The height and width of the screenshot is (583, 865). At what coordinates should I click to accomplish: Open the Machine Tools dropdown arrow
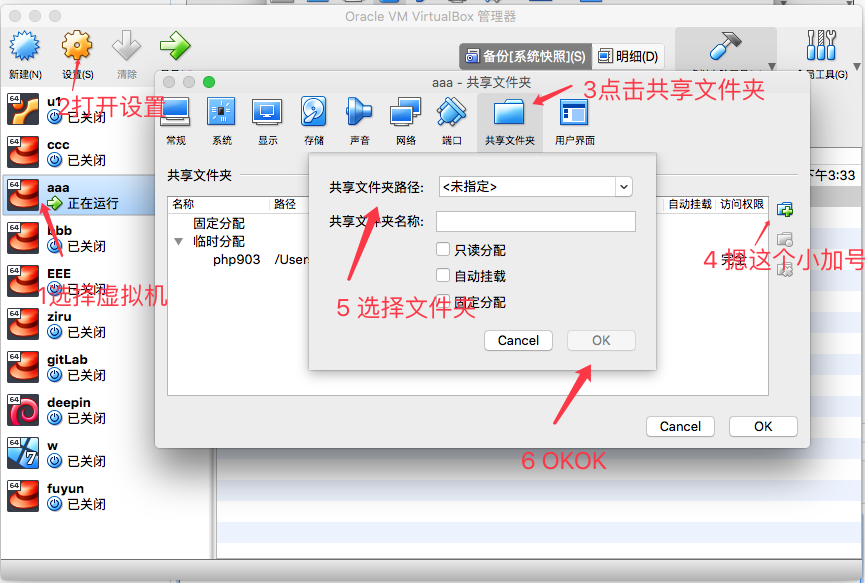point(771,66)
